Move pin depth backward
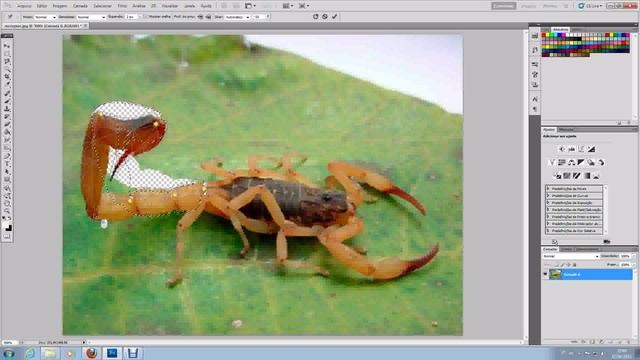The image size is (640, 360). 208,17
